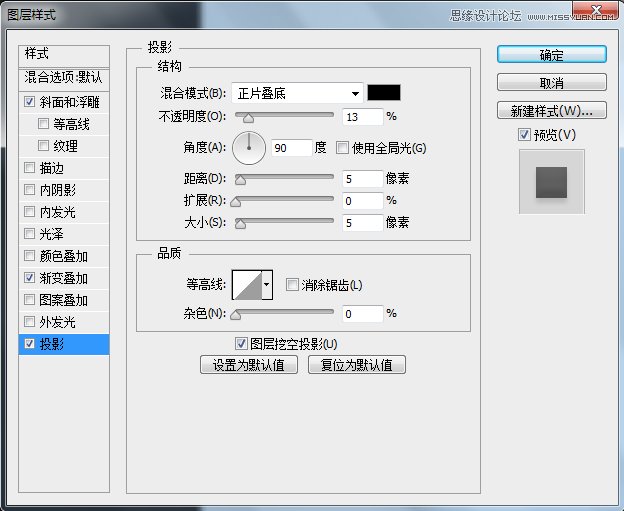
Task: Open the 混合模式 正片叠底 dropdown
Action: pyautogui.click(x=297, y=94)
